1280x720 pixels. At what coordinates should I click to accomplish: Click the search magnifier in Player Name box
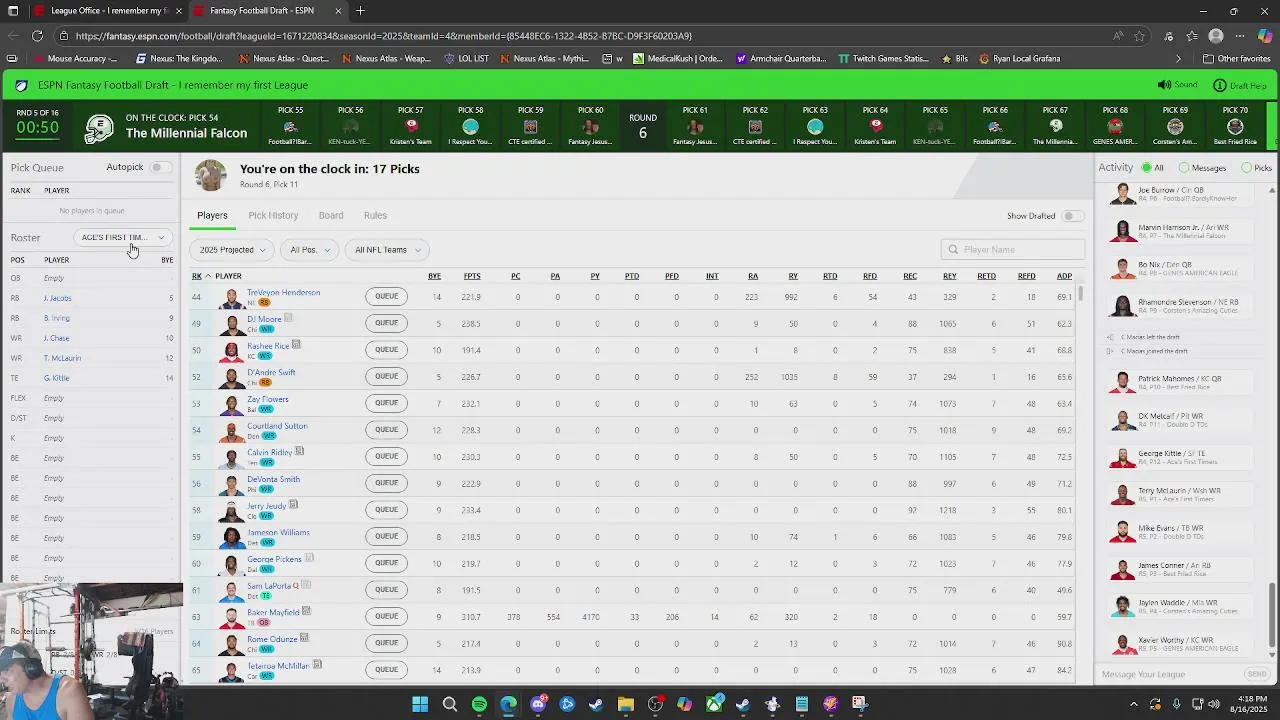click(953, 250)
